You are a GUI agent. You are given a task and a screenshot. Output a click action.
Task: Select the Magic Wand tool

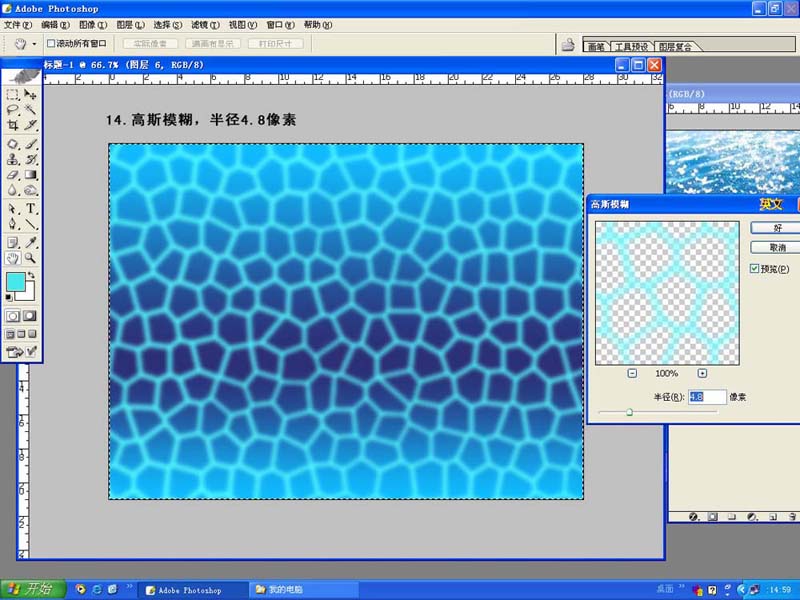pos(30,110)
